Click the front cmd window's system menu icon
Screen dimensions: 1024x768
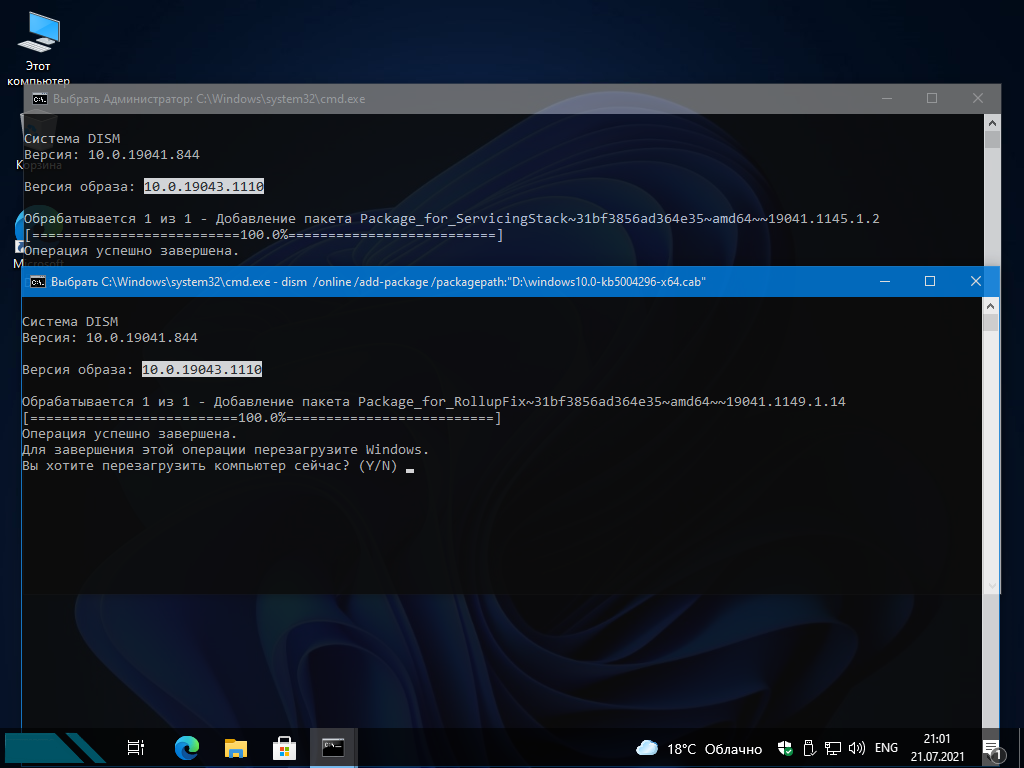(x=37, y=282)
